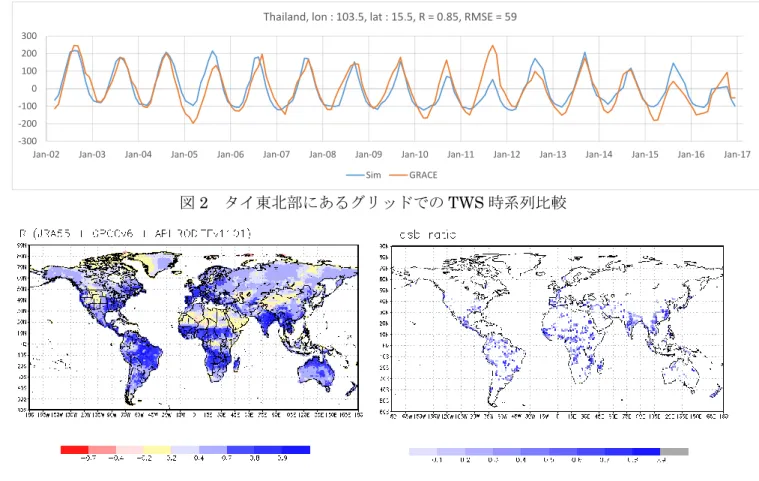Click the R (JRA55) map title
This screenshot has height=481, width=759.
point(135,234)
